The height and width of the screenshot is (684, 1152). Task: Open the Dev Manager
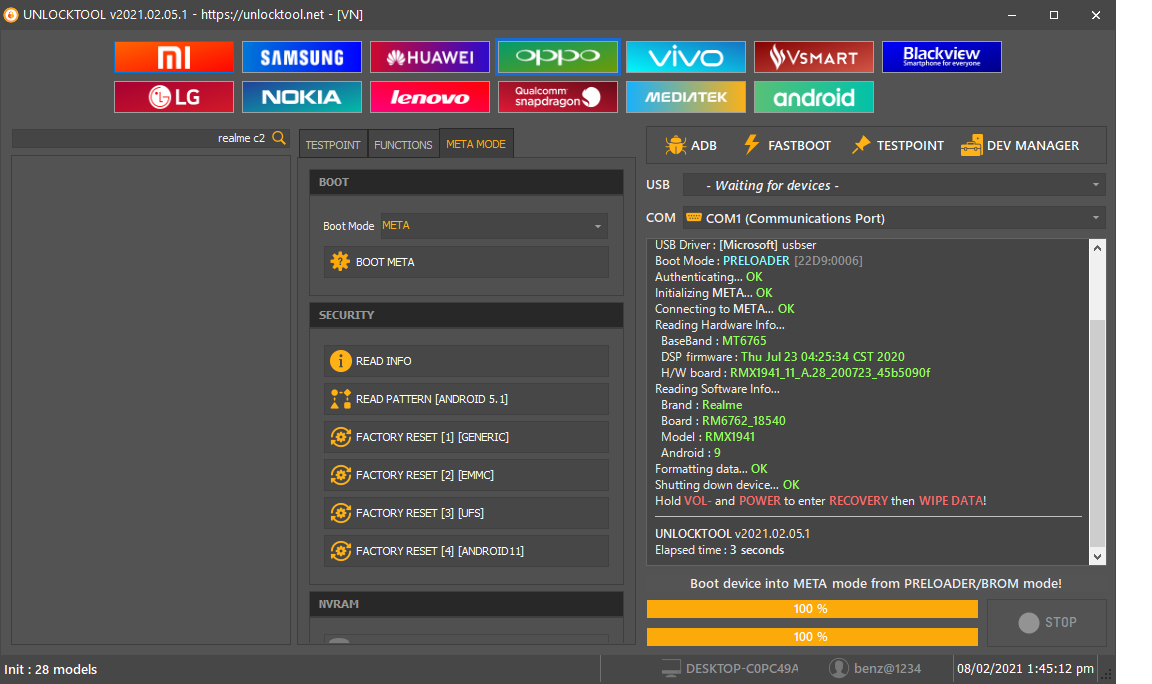(1020, 145)
